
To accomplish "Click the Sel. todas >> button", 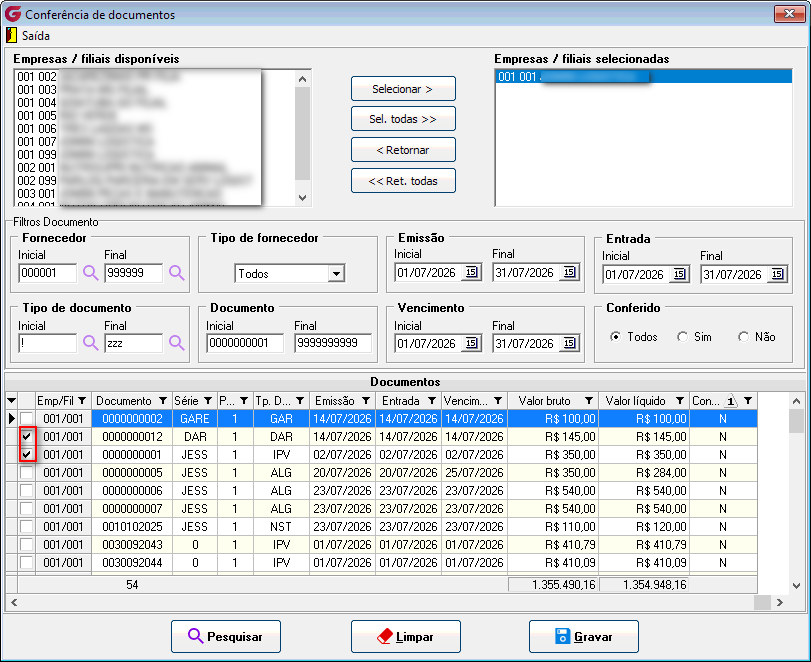I will [403, 119].
